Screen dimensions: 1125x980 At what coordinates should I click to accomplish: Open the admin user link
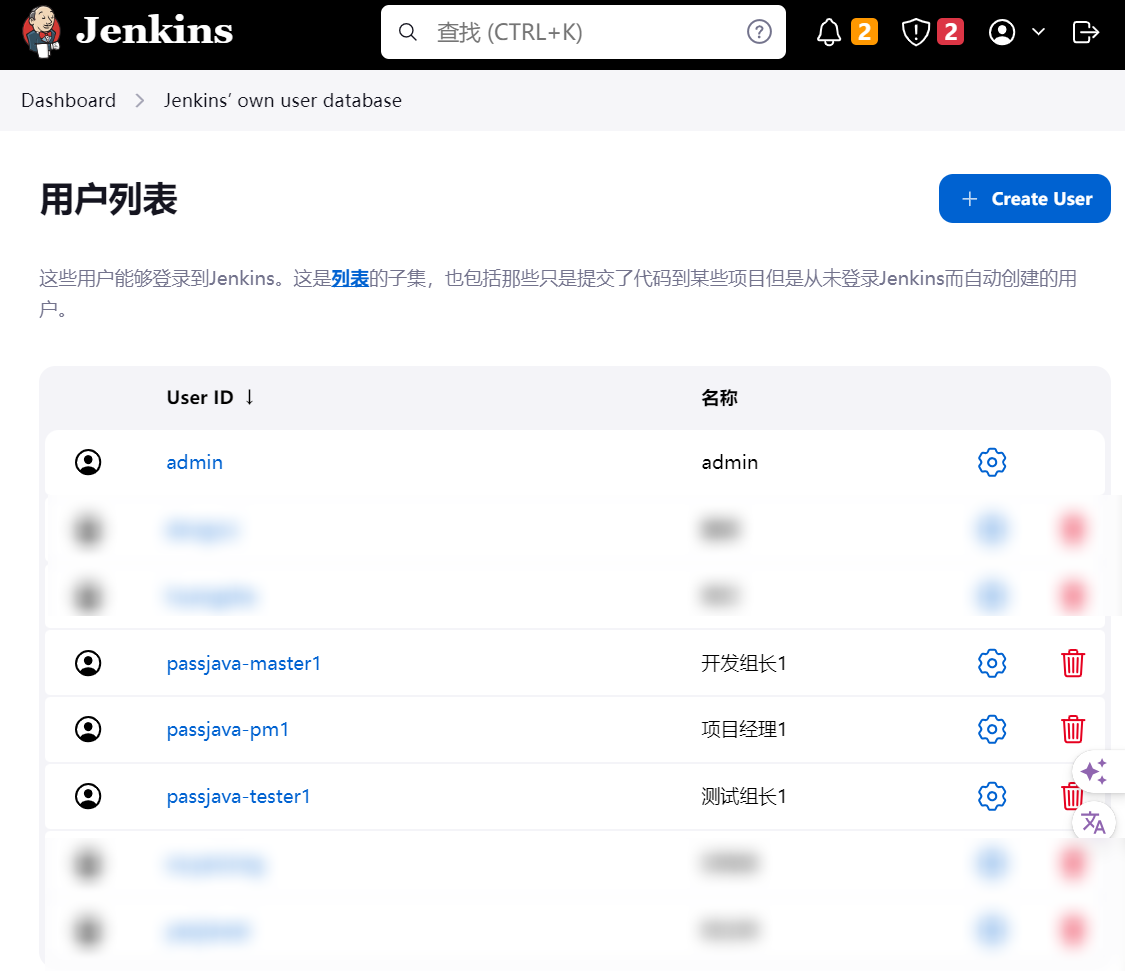(194, 462)
